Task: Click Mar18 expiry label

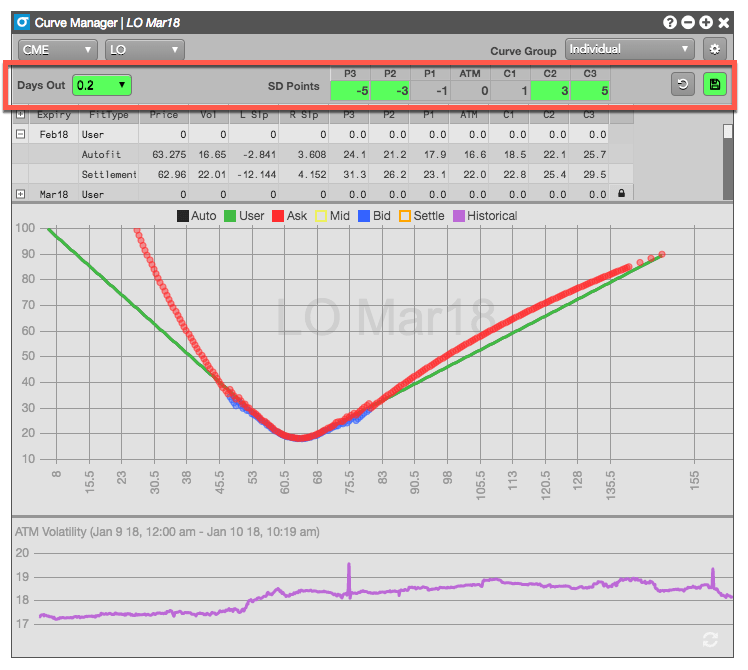Action: point(54,195)
